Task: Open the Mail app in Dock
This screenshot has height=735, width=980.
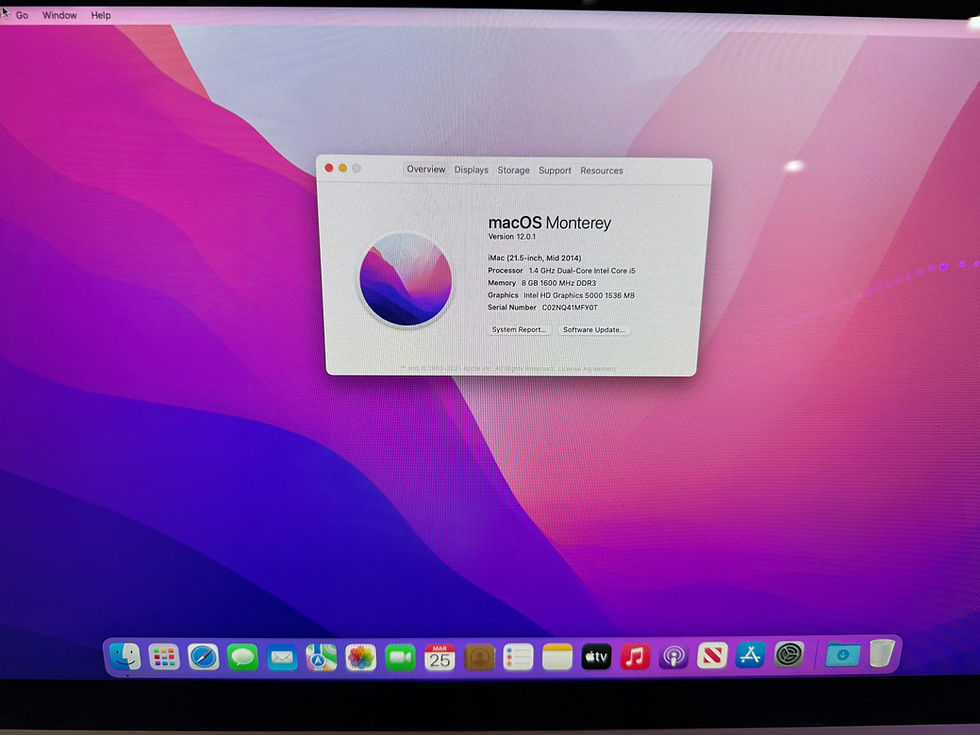Action: click(x=282, y=658)
